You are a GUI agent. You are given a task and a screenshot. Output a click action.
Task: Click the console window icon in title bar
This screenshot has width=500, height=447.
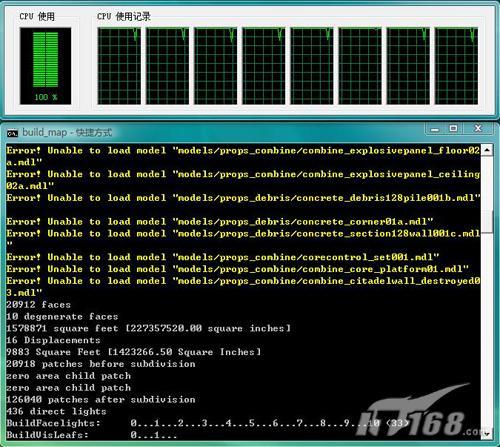click(12, 133)
